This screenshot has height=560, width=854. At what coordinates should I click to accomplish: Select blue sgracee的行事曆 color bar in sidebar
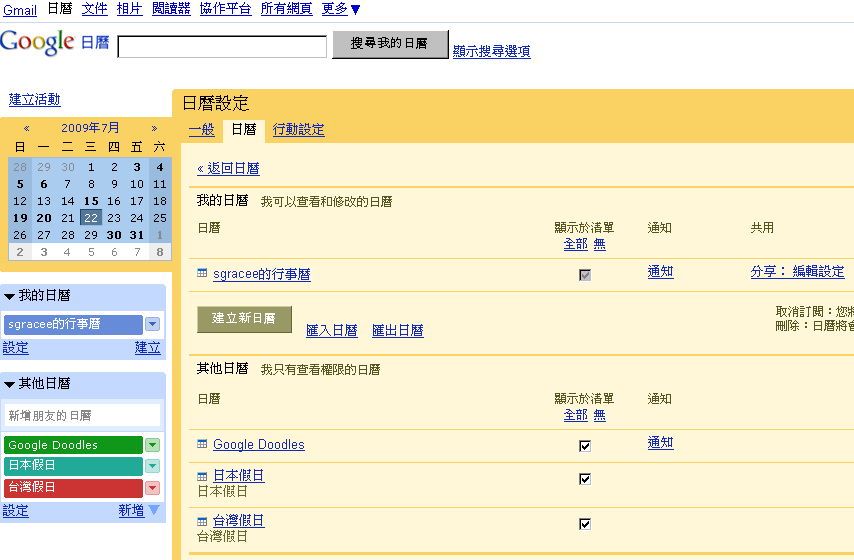click(x=73, y=324)
